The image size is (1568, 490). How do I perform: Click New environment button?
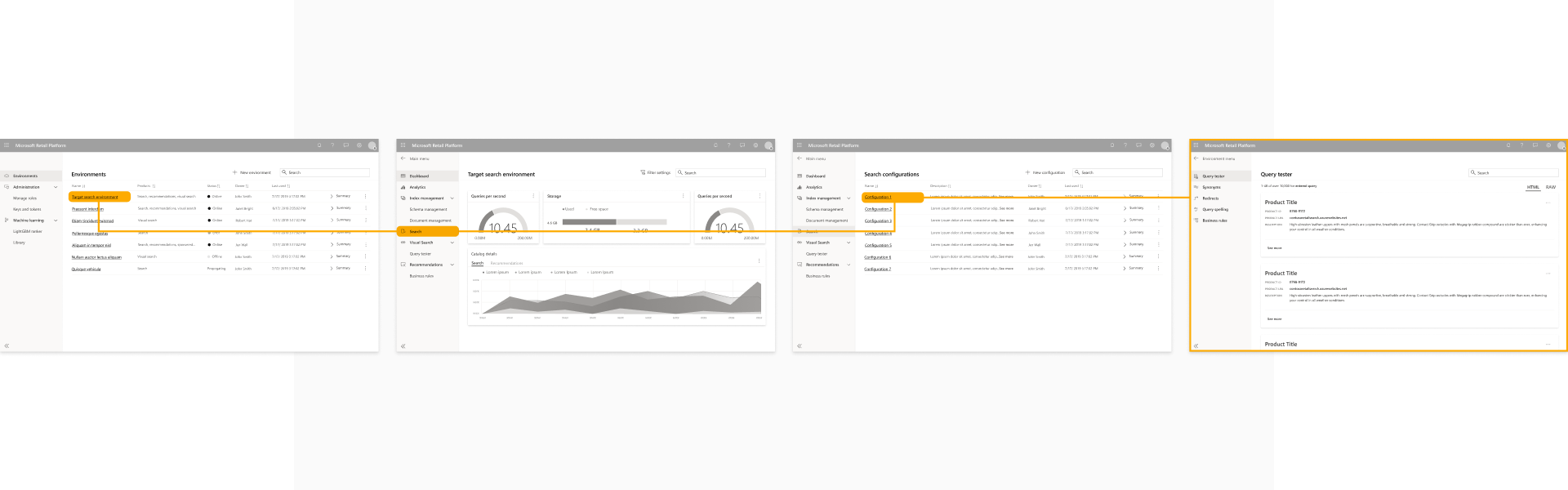(x=252, y=172)
